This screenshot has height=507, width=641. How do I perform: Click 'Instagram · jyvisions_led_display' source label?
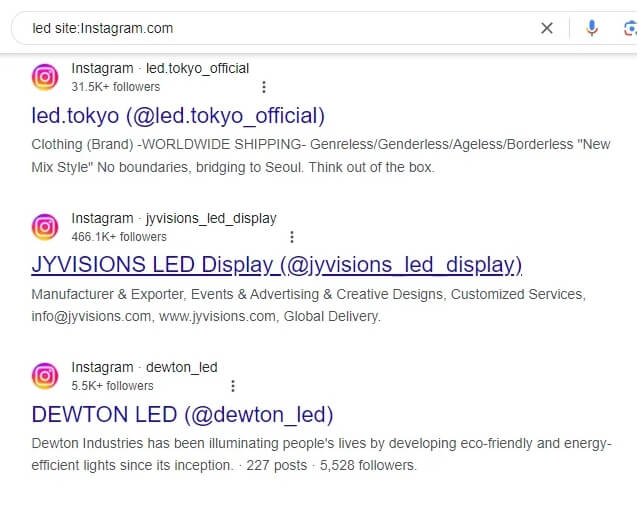coord(174,218)
